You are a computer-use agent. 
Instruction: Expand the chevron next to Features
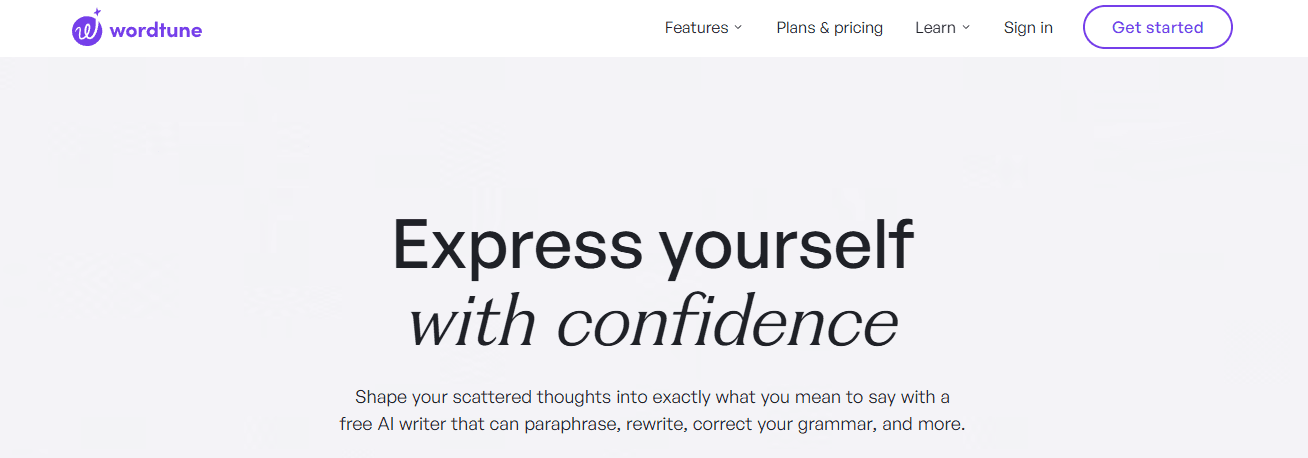[x=738, y=28]
